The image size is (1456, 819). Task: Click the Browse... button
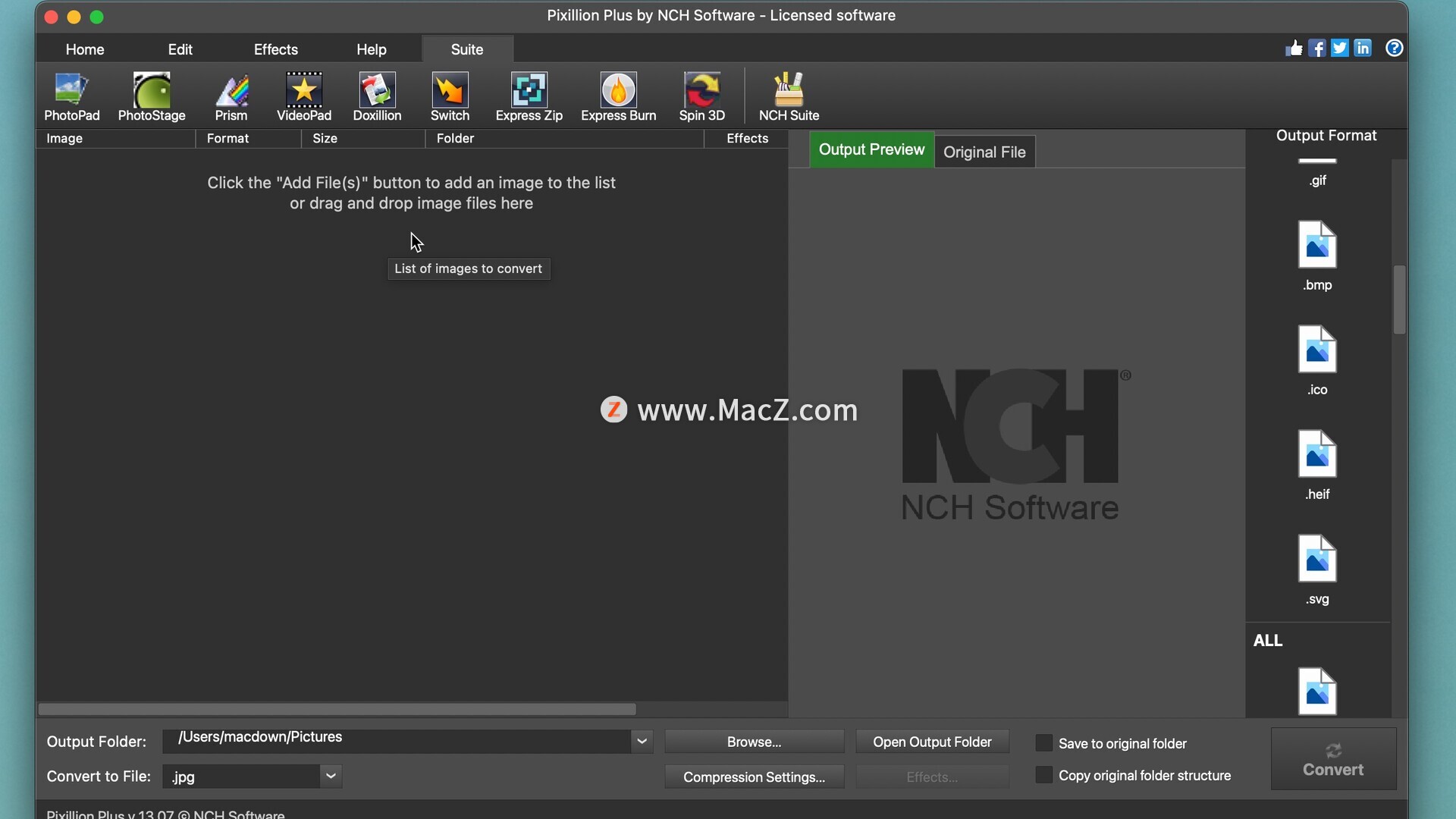point(754,742)
